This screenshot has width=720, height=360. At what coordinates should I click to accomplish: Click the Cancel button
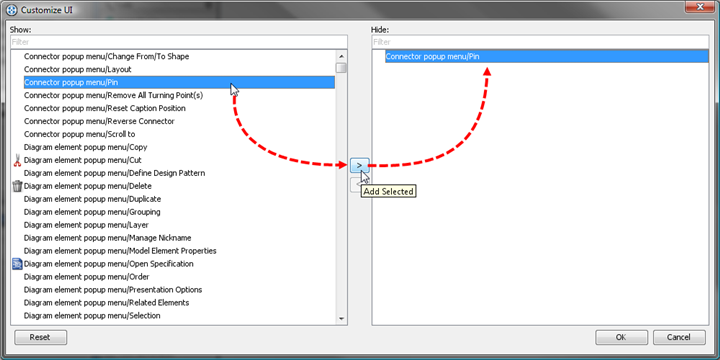pyautogui.click(x=679, y=337)
